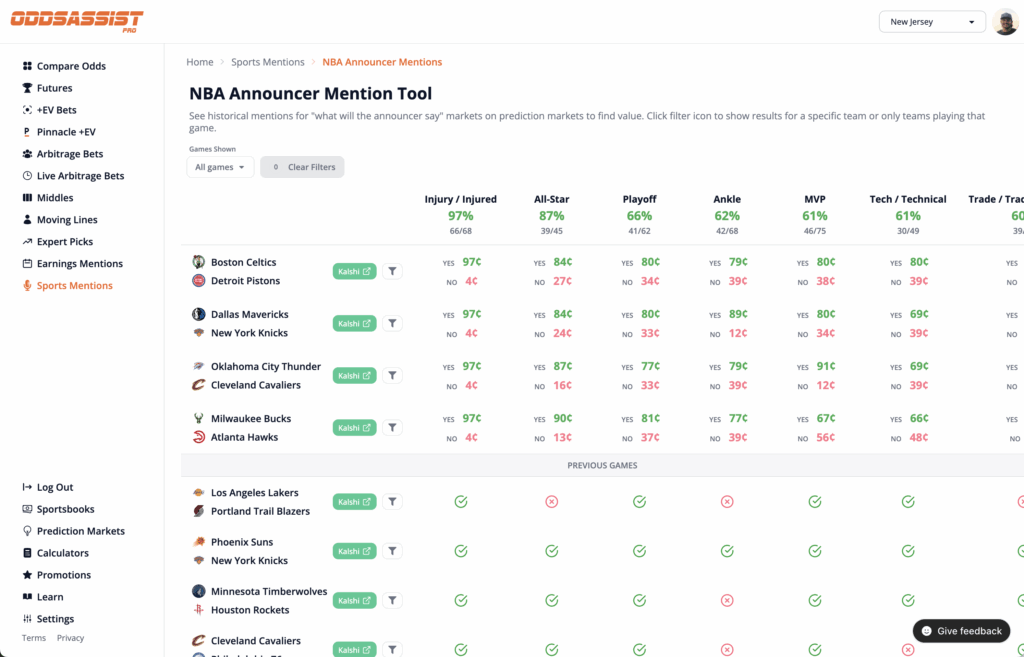Click the Promotions star icon
The width and height of the screenshot is (1024, 657).
point(27,575)
